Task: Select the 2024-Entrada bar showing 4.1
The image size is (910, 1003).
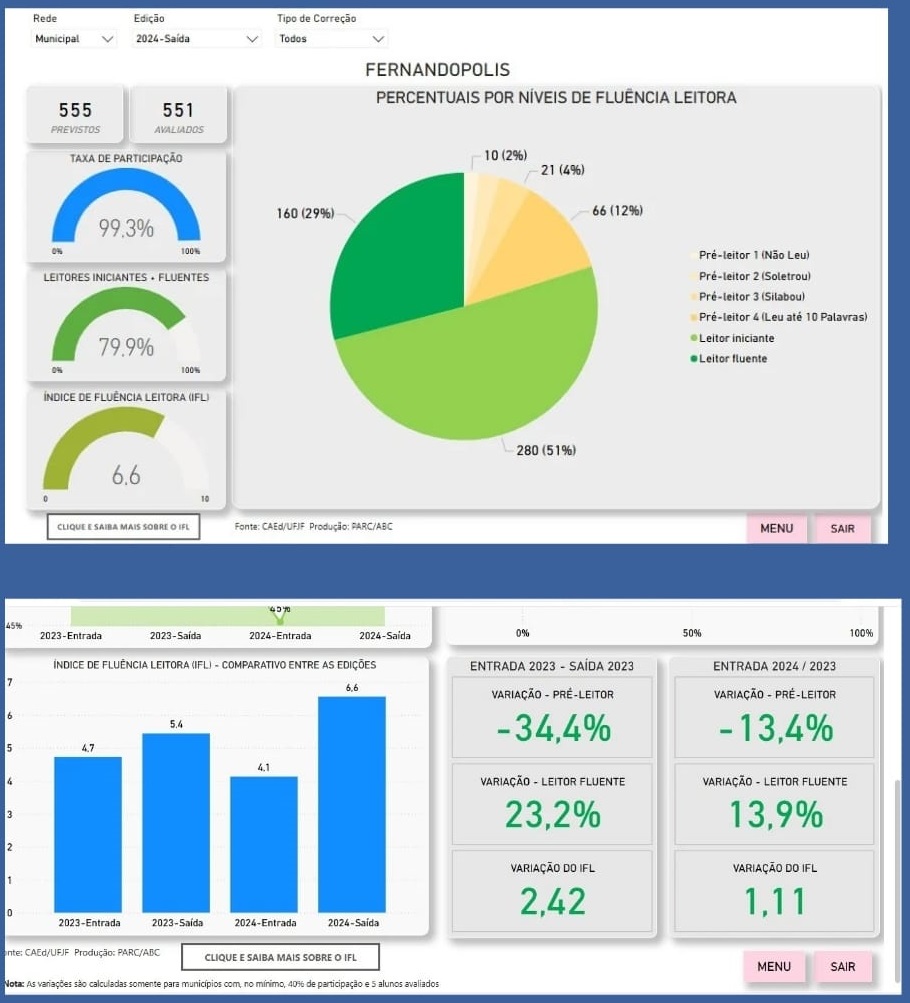Action: (x=264, y=843)
